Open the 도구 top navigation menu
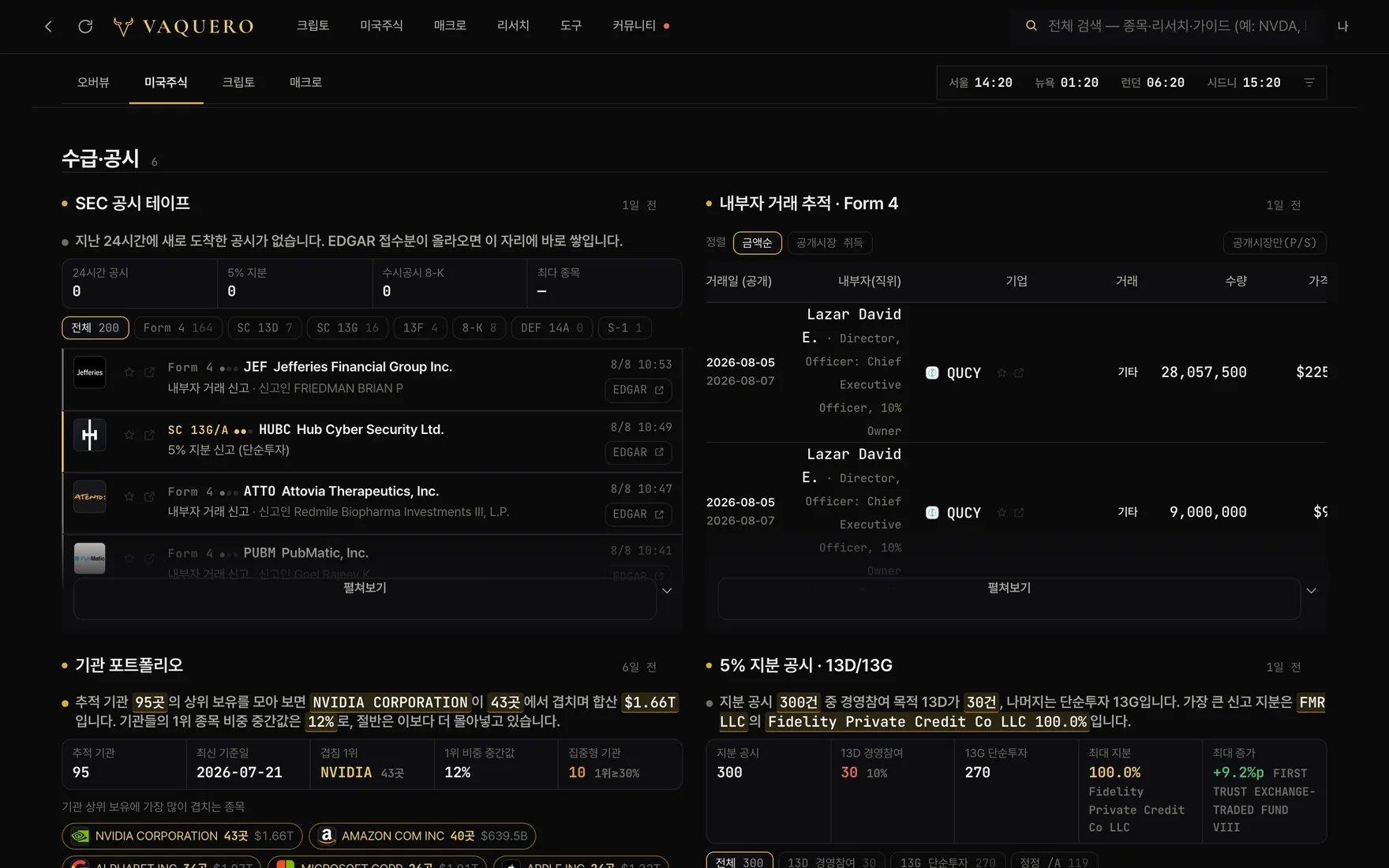Screen dimensions: 1389x868 571,26
